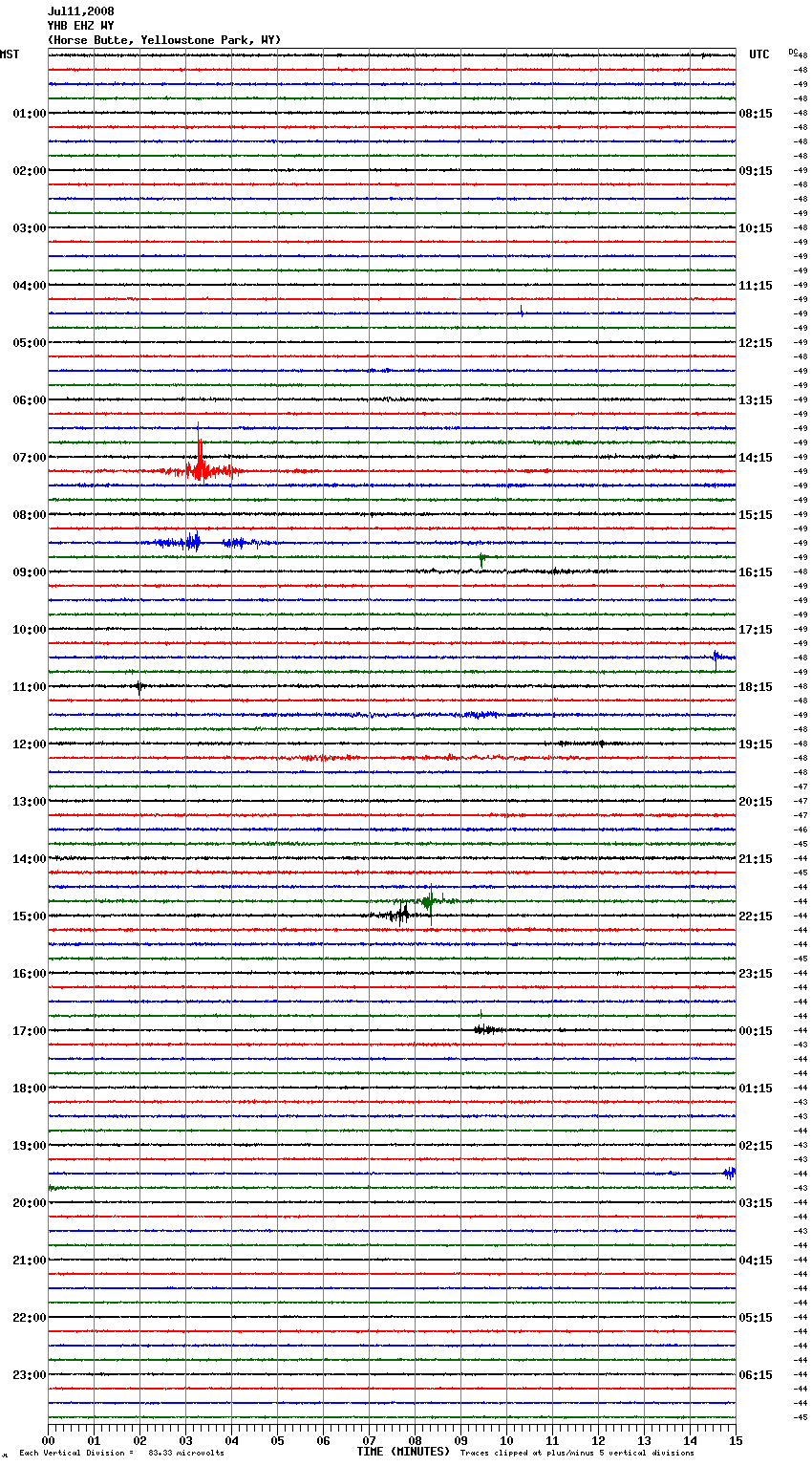Click the black spike on the 11:00 trace
Screen dimensions: 812x1466
(x=139, y=686)
